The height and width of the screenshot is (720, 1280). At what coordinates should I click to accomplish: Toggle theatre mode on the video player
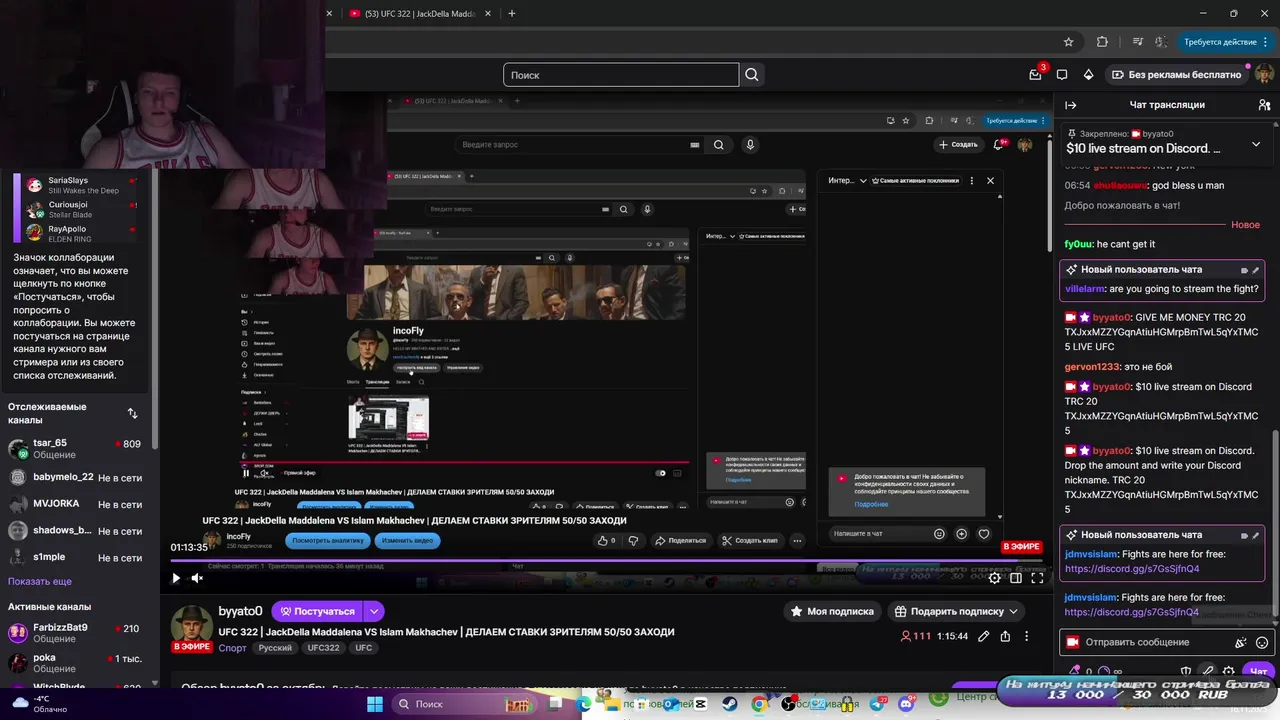coord(1016,578)
